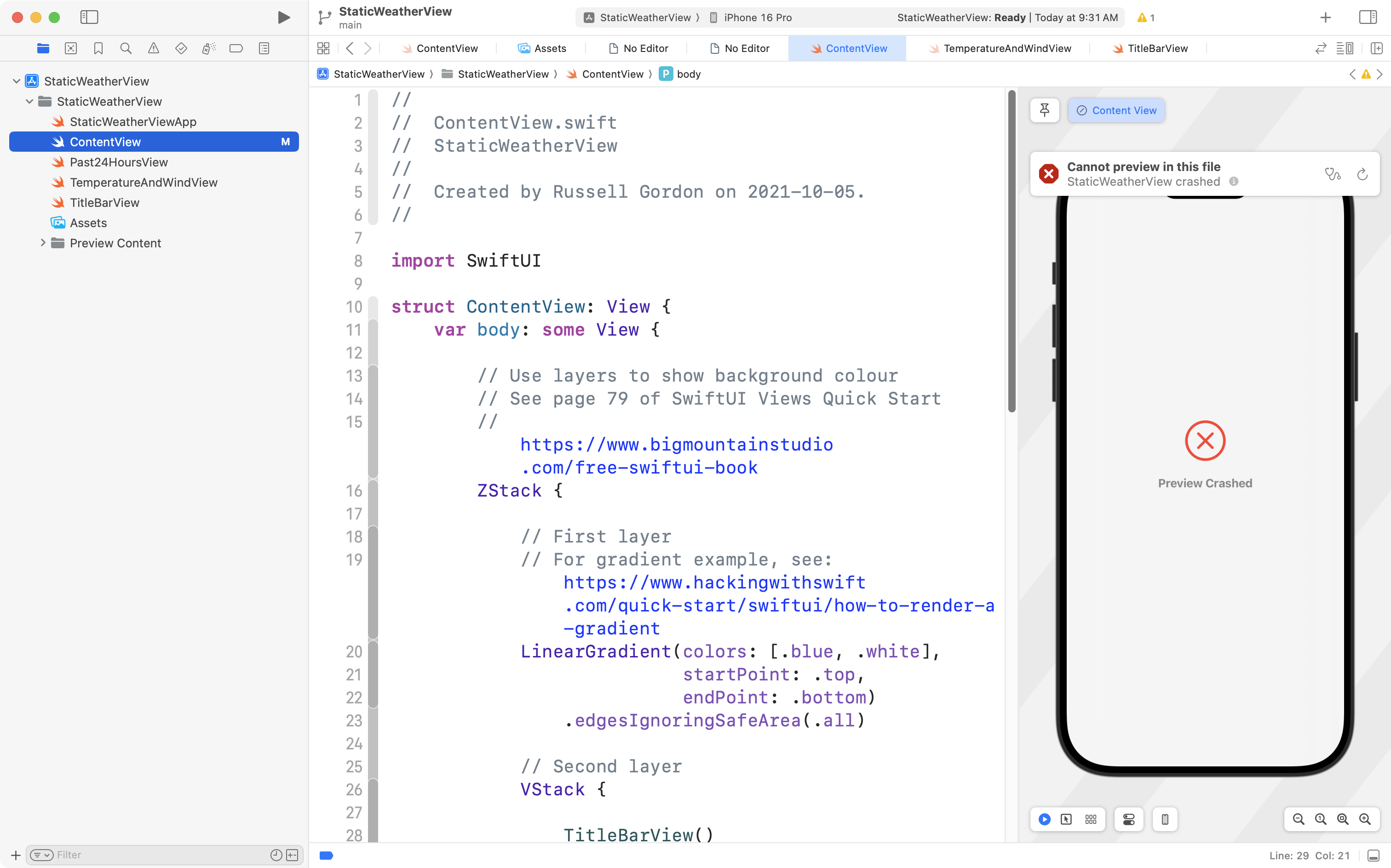Switch preview to Live mode
Viewport: 1391px width, 868px height.
(x=1045, y=819)
